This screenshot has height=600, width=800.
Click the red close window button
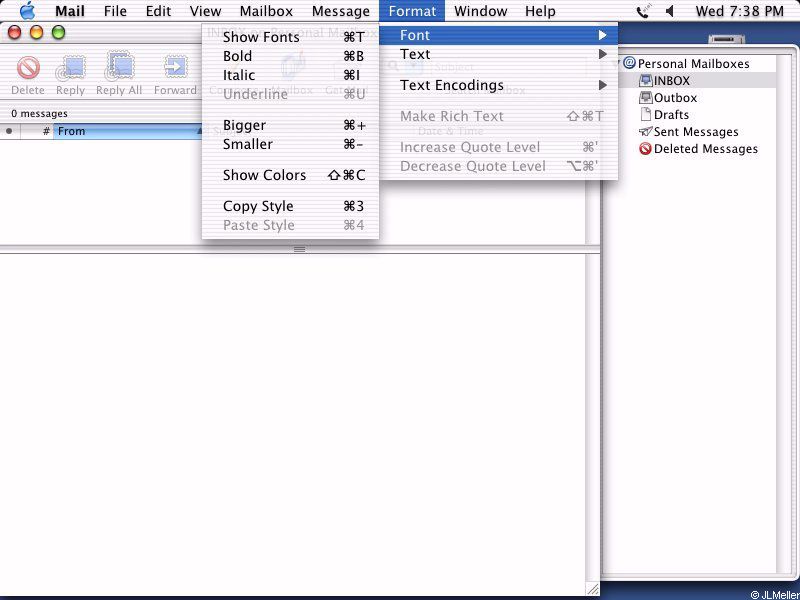coord(14,33)
